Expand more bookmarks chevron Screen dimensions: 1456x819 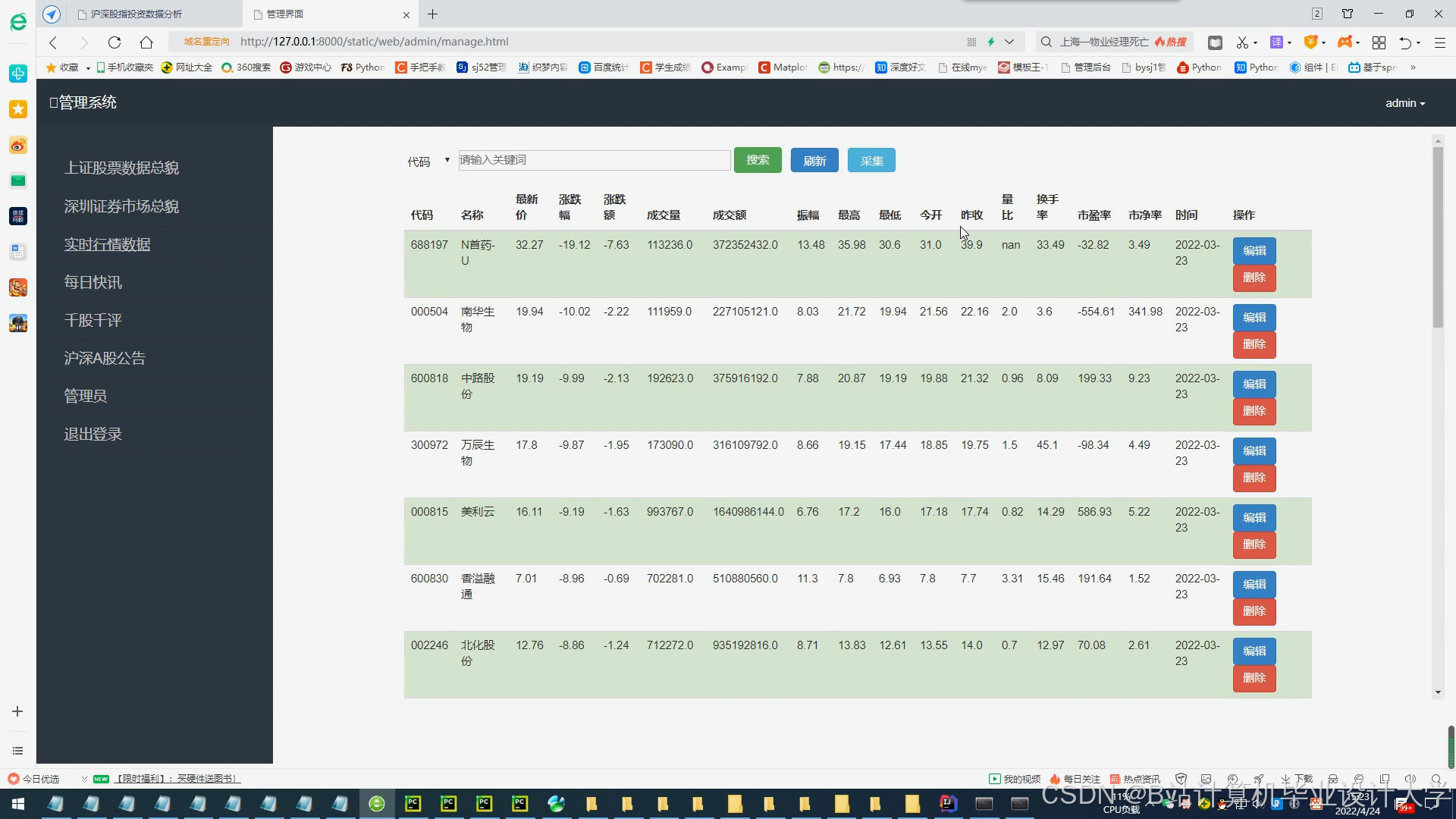[1413, 67]
